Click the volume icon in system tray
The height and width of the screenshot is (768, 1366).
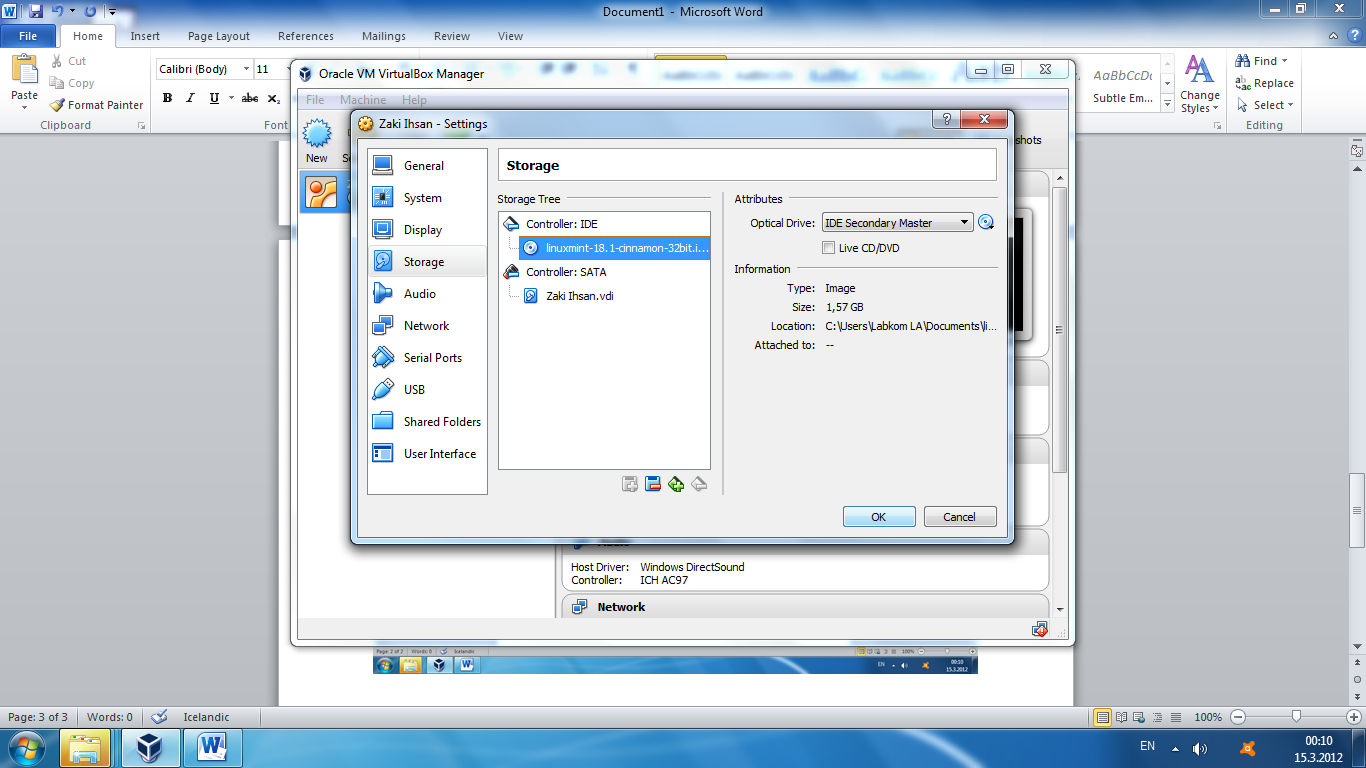click(x=1200, y=748)
